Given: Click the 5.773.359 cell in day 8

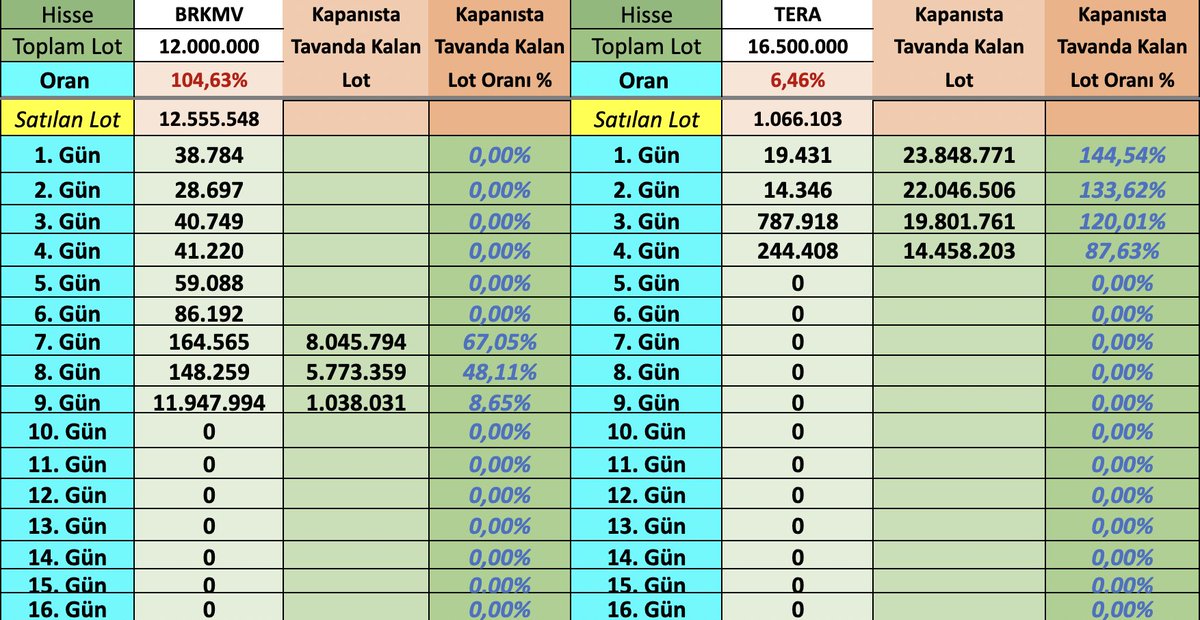Looking at the screenshot, I should (356, 373).
